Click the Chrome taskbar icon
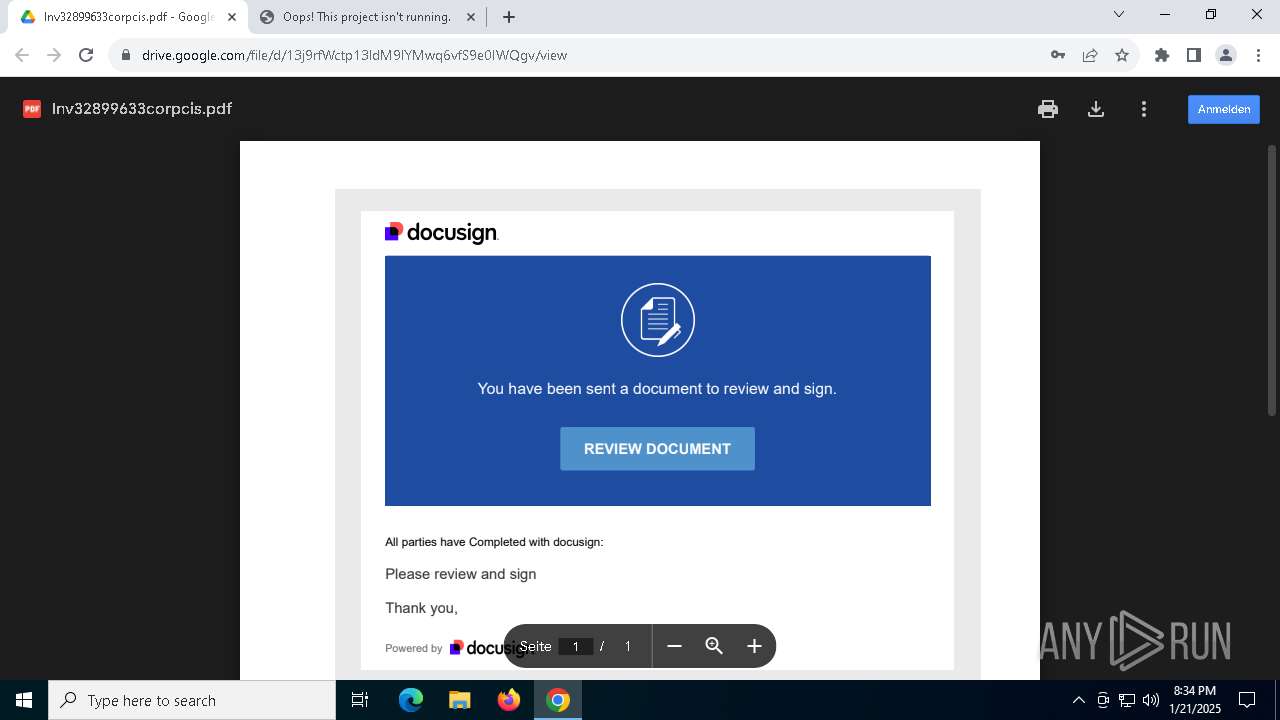The image size is (1280, 720). point(558,700)
